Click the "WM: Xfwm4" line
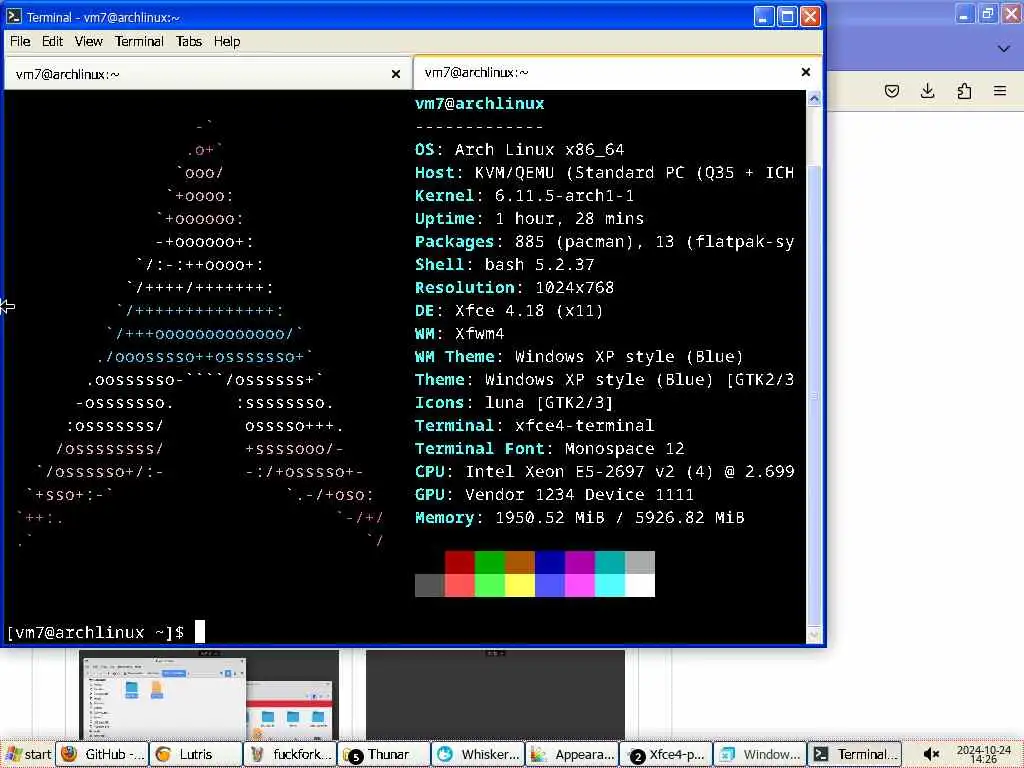Viewport: 1024px width, 768px height. pos(460,334)
